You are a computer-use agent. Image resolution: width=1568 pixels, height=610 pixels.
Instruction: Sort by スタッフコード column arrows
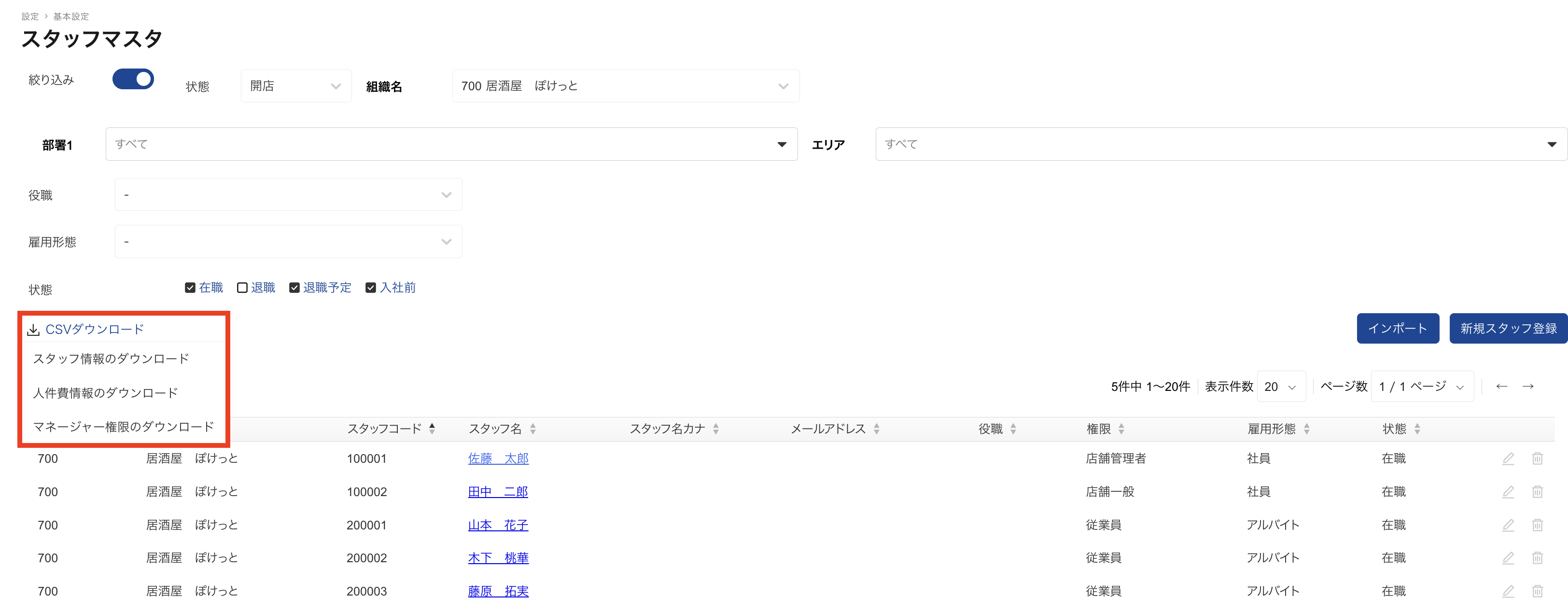432,429
